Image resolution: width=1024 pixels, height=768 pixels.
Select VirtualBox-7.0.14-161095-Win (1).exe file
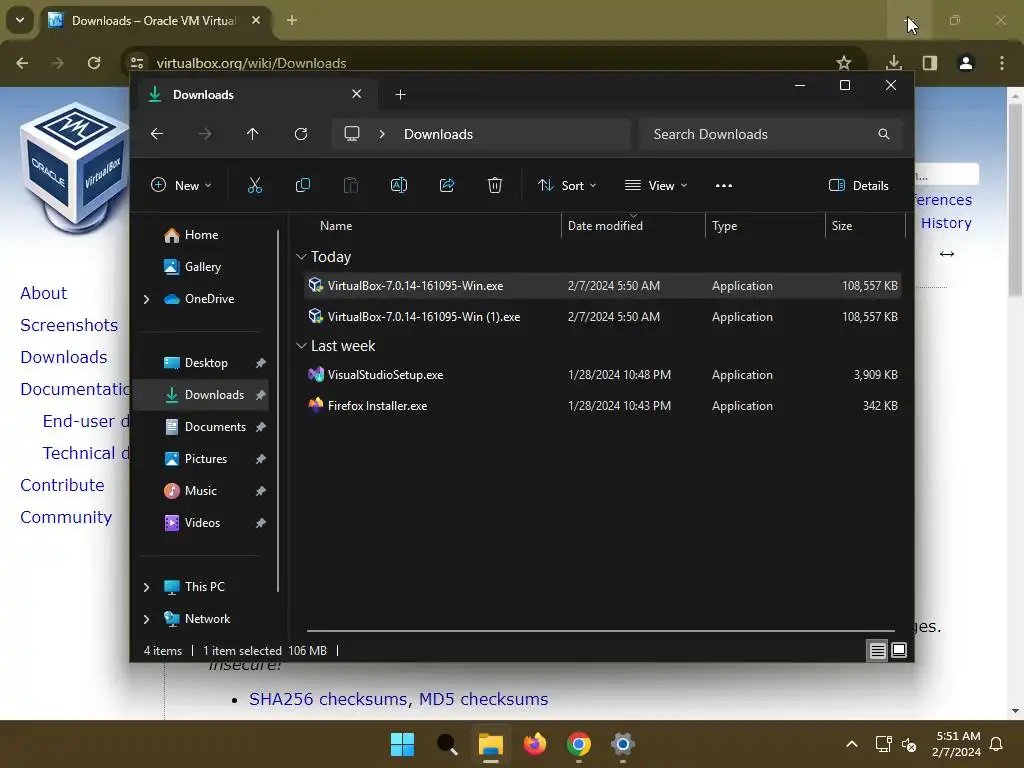point(602,317)
